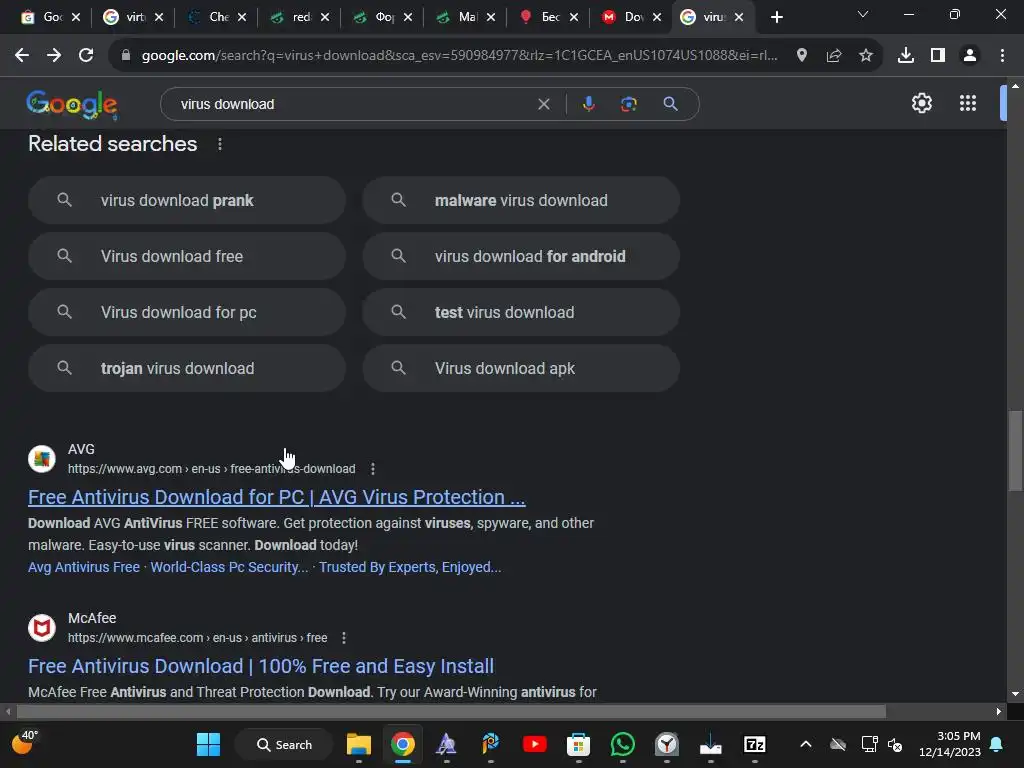Open Google apps grid

pos(968,103)
